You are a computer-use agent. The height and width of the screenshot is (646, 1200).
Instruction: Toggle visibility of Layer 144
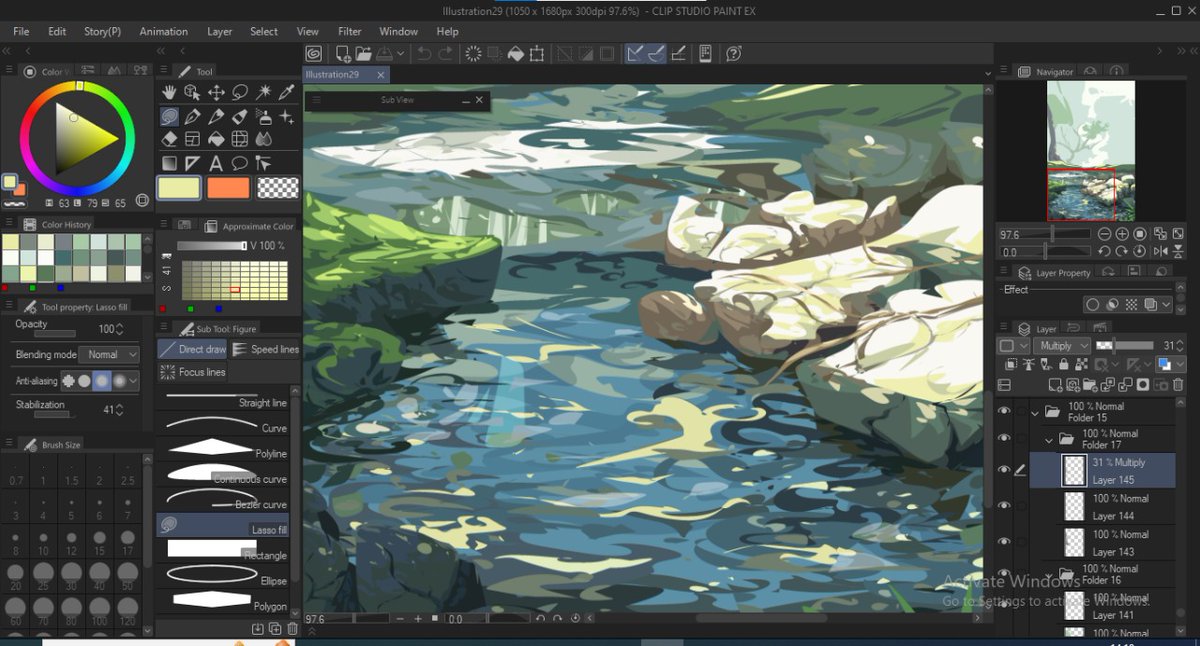click(1004, 506)
